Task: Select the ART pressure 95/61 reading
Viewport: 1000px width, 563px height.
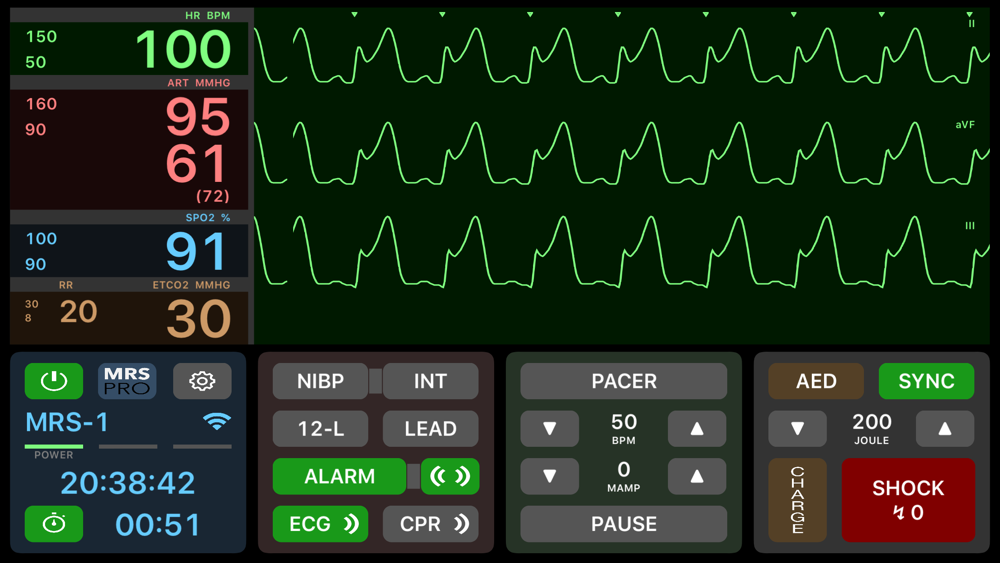Action: tap(198, 140)
